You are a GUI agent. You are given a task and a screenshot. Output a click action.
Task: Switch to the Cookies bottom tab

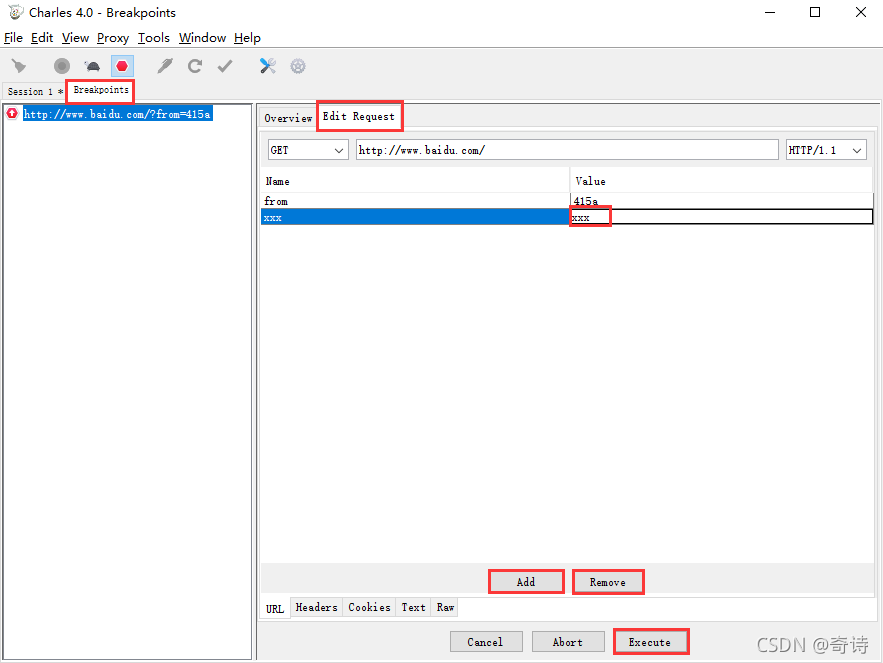point(369,607)
